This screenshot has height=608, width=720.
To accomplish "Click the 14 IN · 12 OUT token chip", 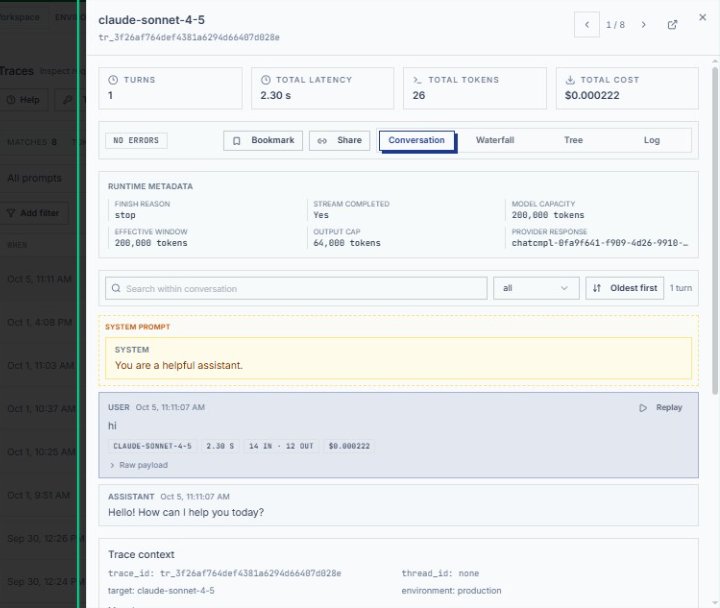I will pos(281,446).
